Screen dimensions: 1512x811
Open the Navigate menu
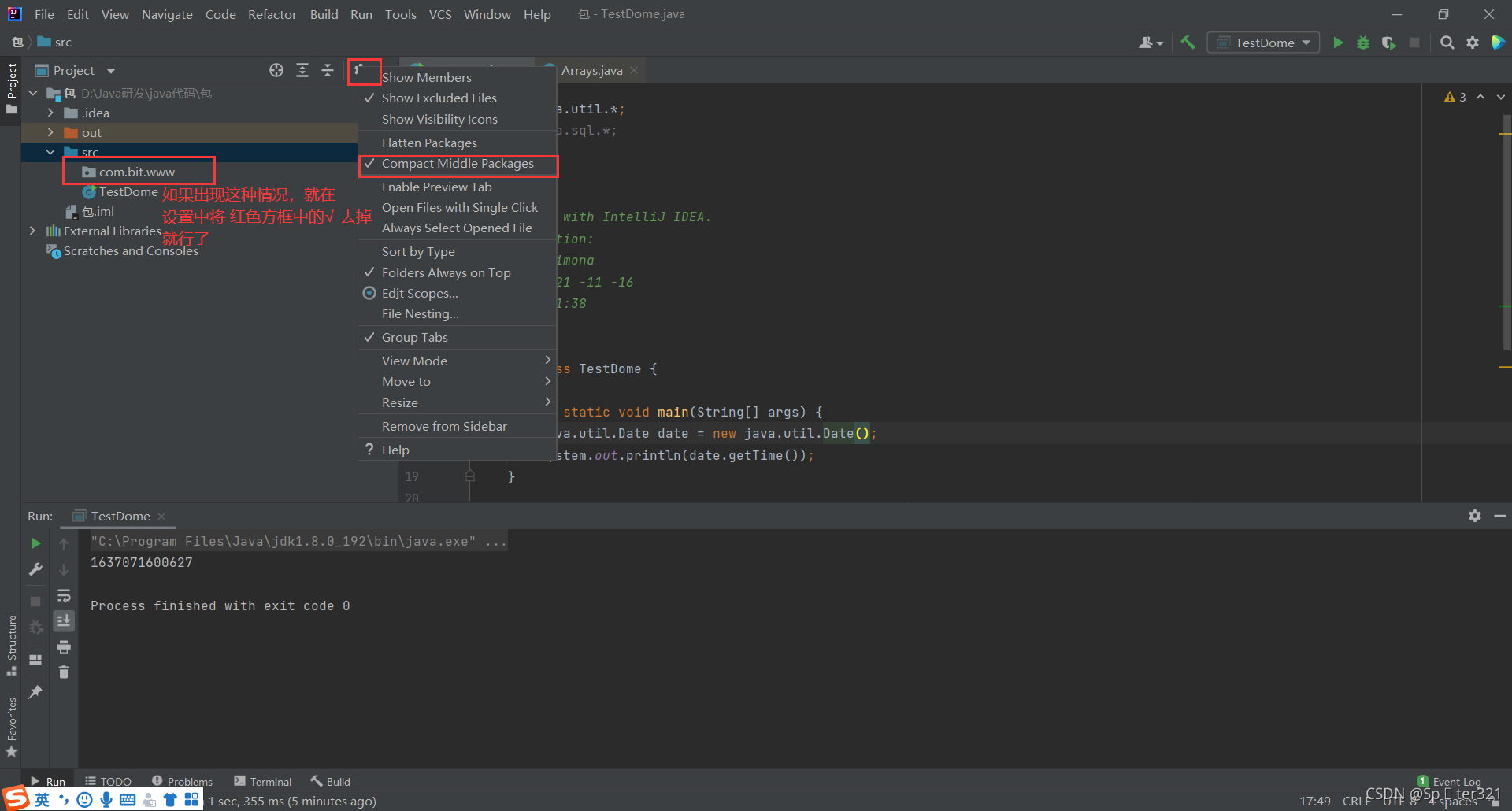[167, 14]
